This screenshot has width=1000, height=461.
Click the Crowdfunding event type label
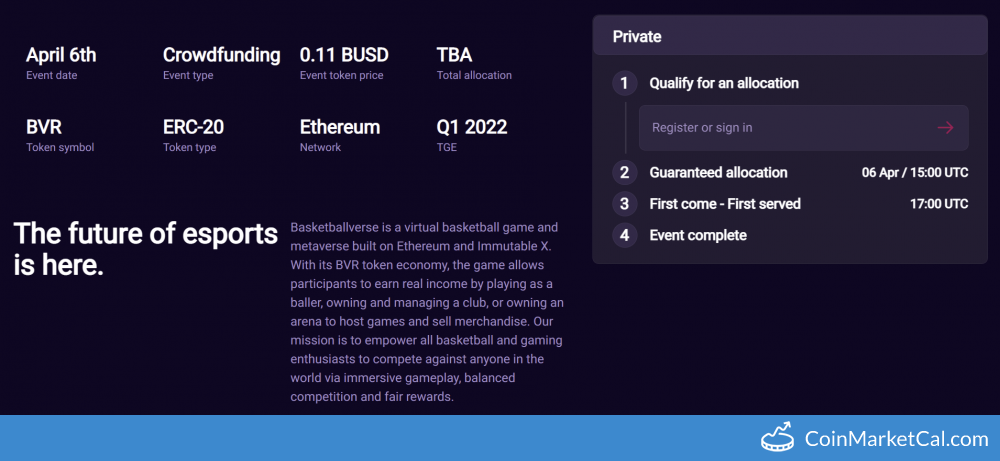point(221,55)
